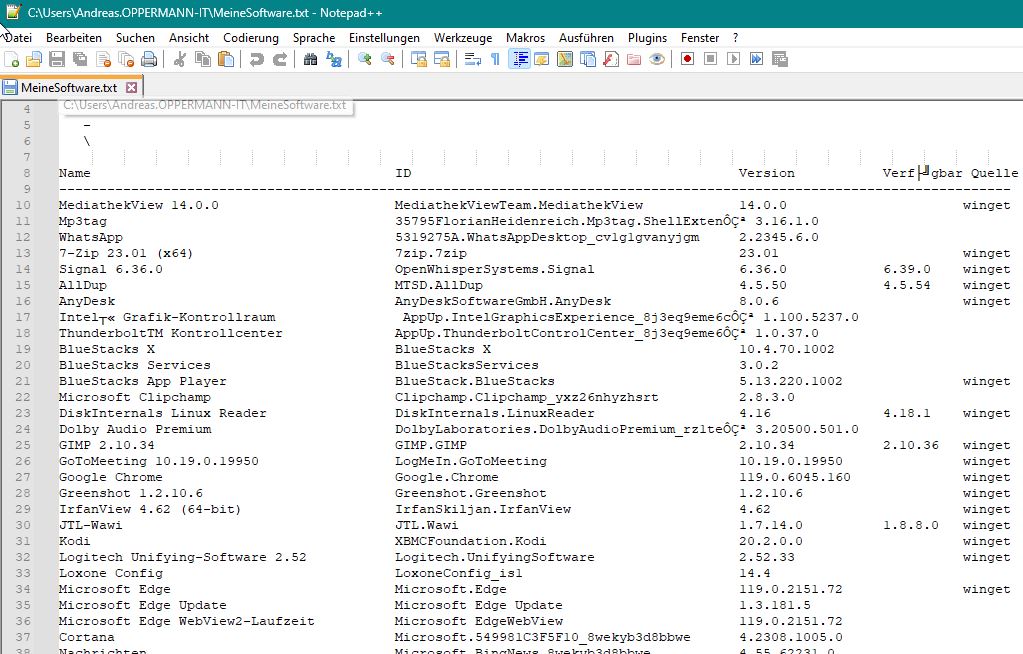Open Find with the binoculars icon

tap(311, 59)
